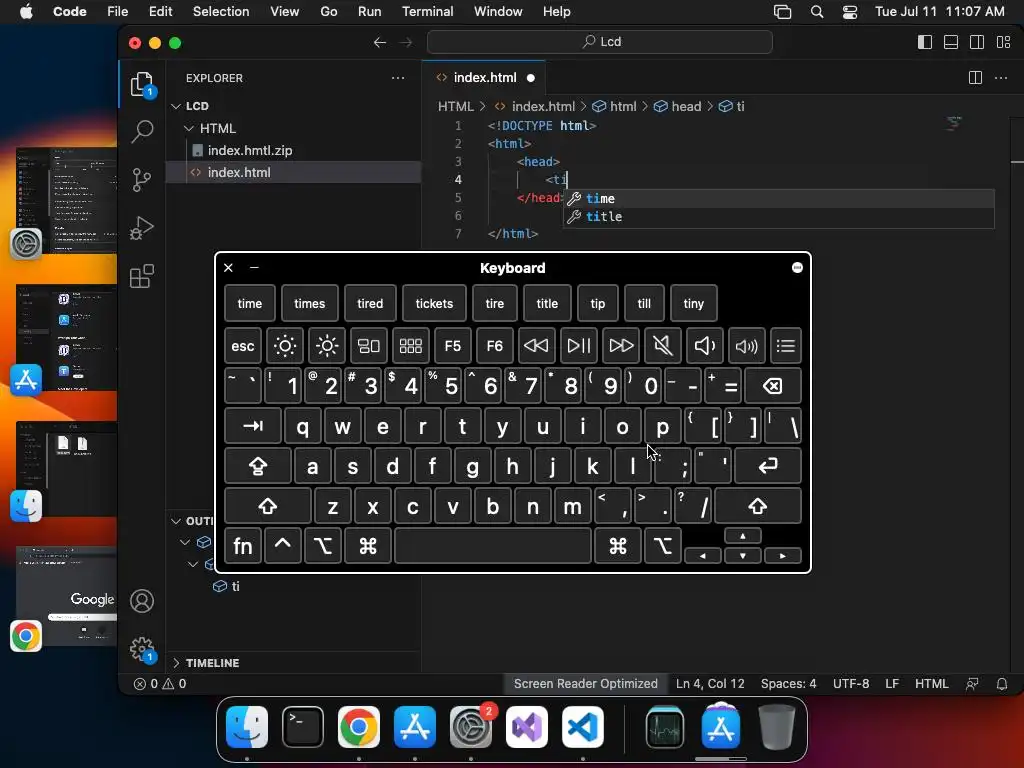Click the return key on keyboard
The width and height of the screenshot is (1024, 768).
(x=768, y=466)
